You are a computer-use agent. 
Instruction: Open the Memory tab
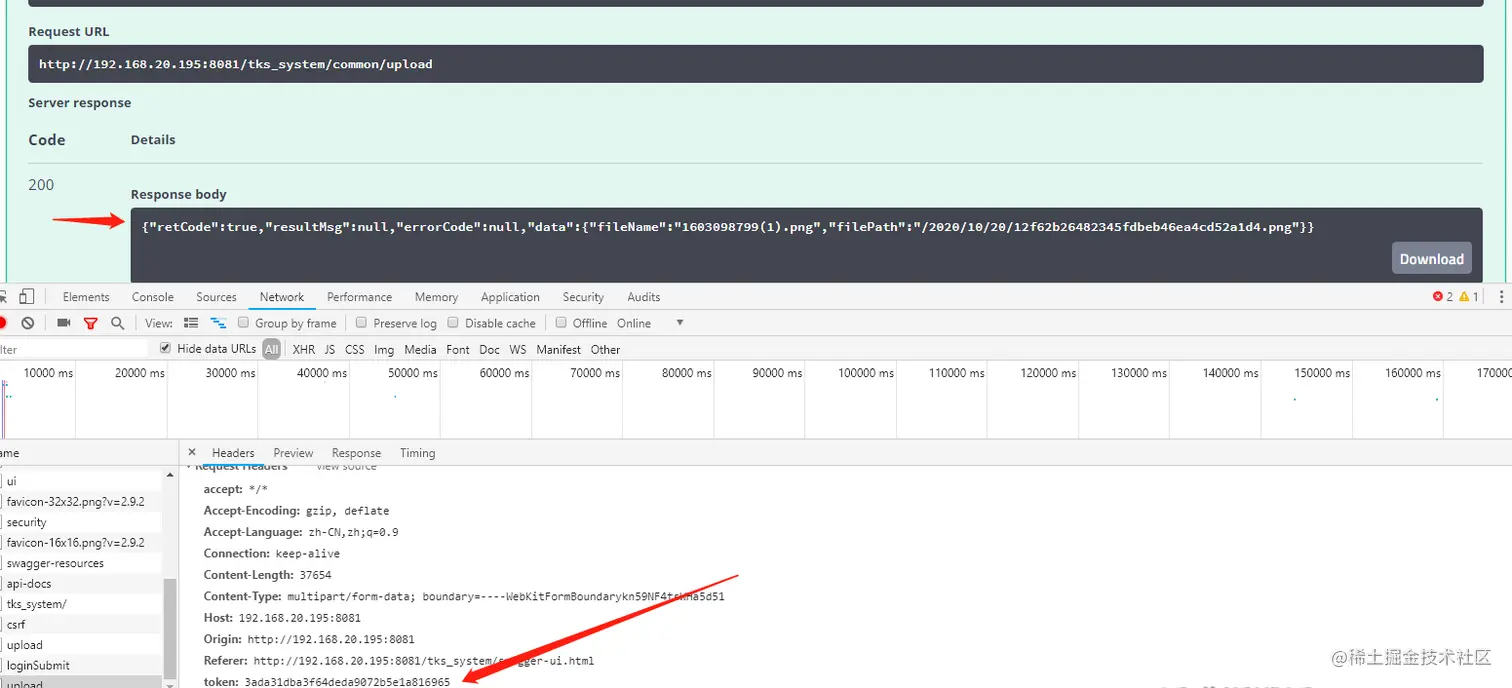coord(436,297)
